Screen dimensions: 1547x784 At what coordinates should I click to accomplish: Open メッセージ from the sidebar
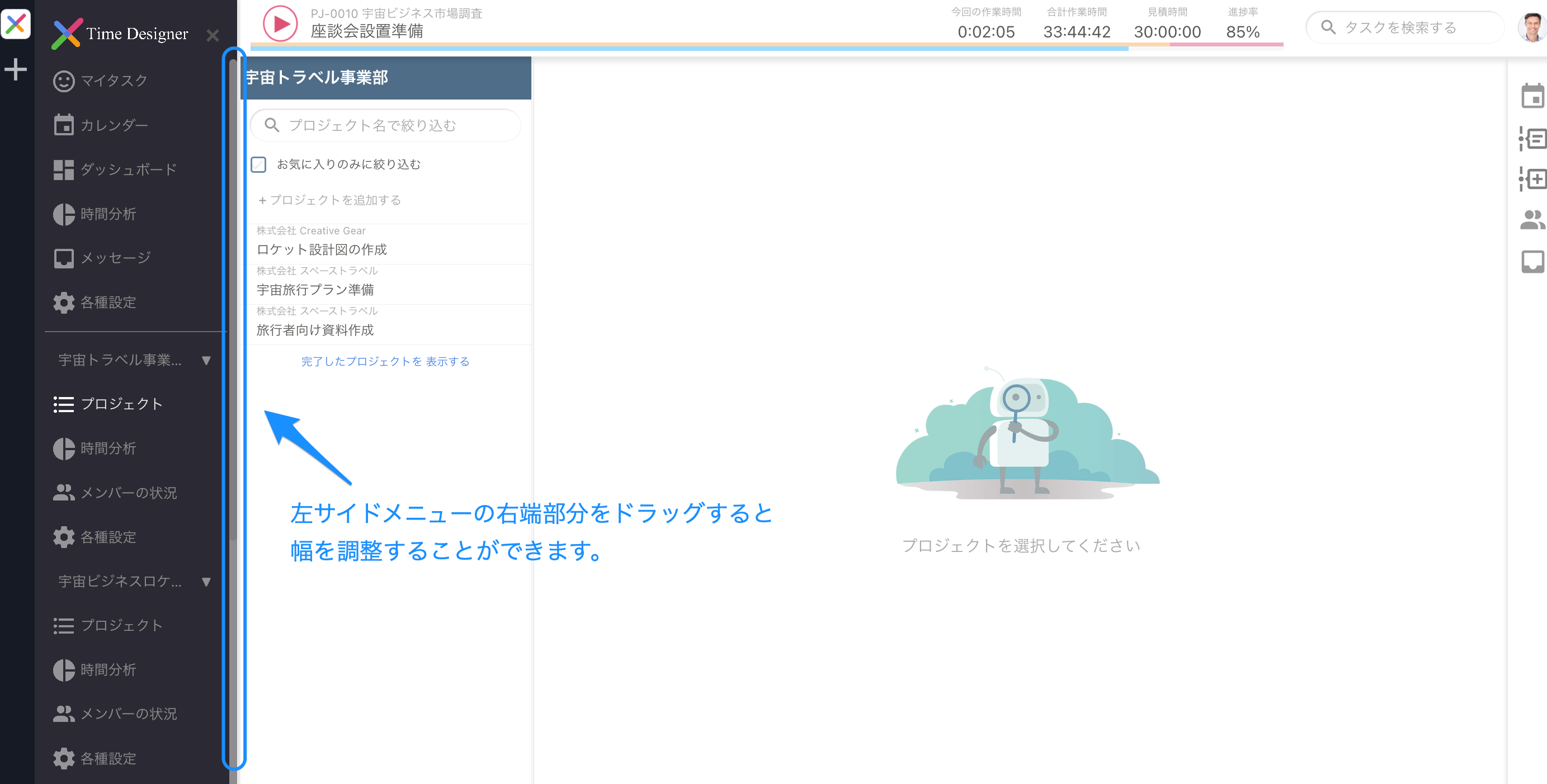click(x=115, y=258)
